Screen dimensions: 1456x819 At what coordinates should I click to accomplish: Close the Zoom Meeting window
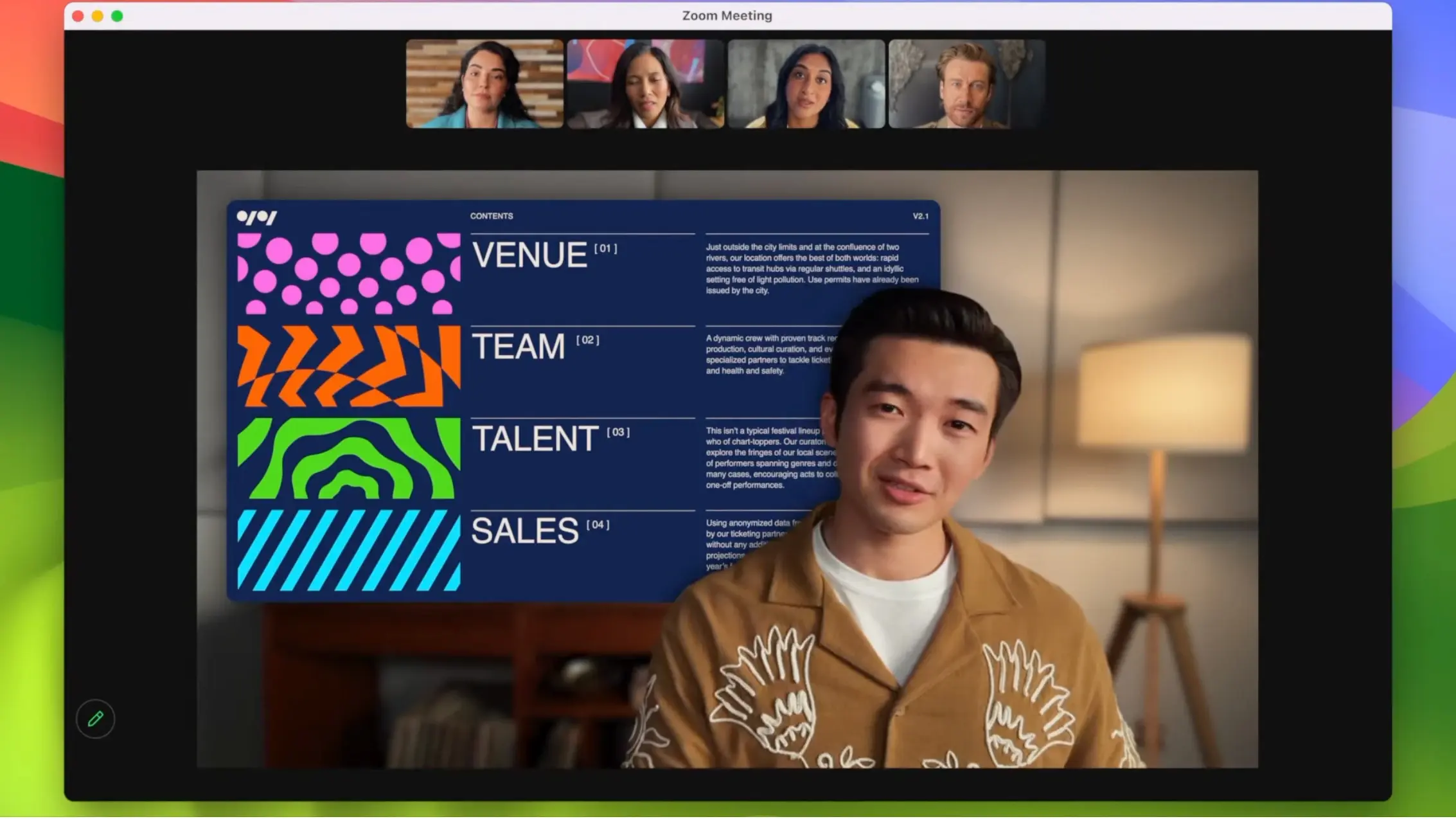[78, 16]
